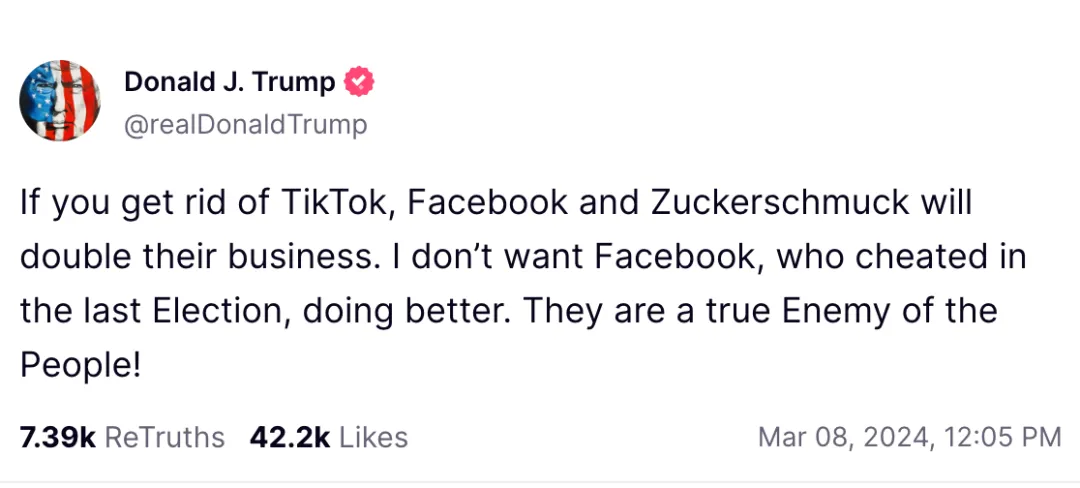Image resolution: width=1080 pixels, height=488 pixels.
Task: Open Donald J. Trump display name link
Action: (229, 82)
